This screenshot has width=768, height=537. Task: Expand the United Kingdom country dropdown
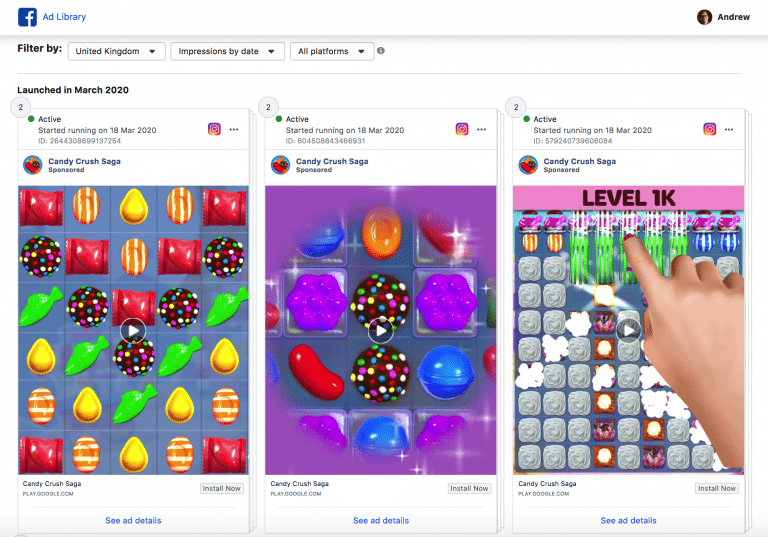[x=117, y=51]
